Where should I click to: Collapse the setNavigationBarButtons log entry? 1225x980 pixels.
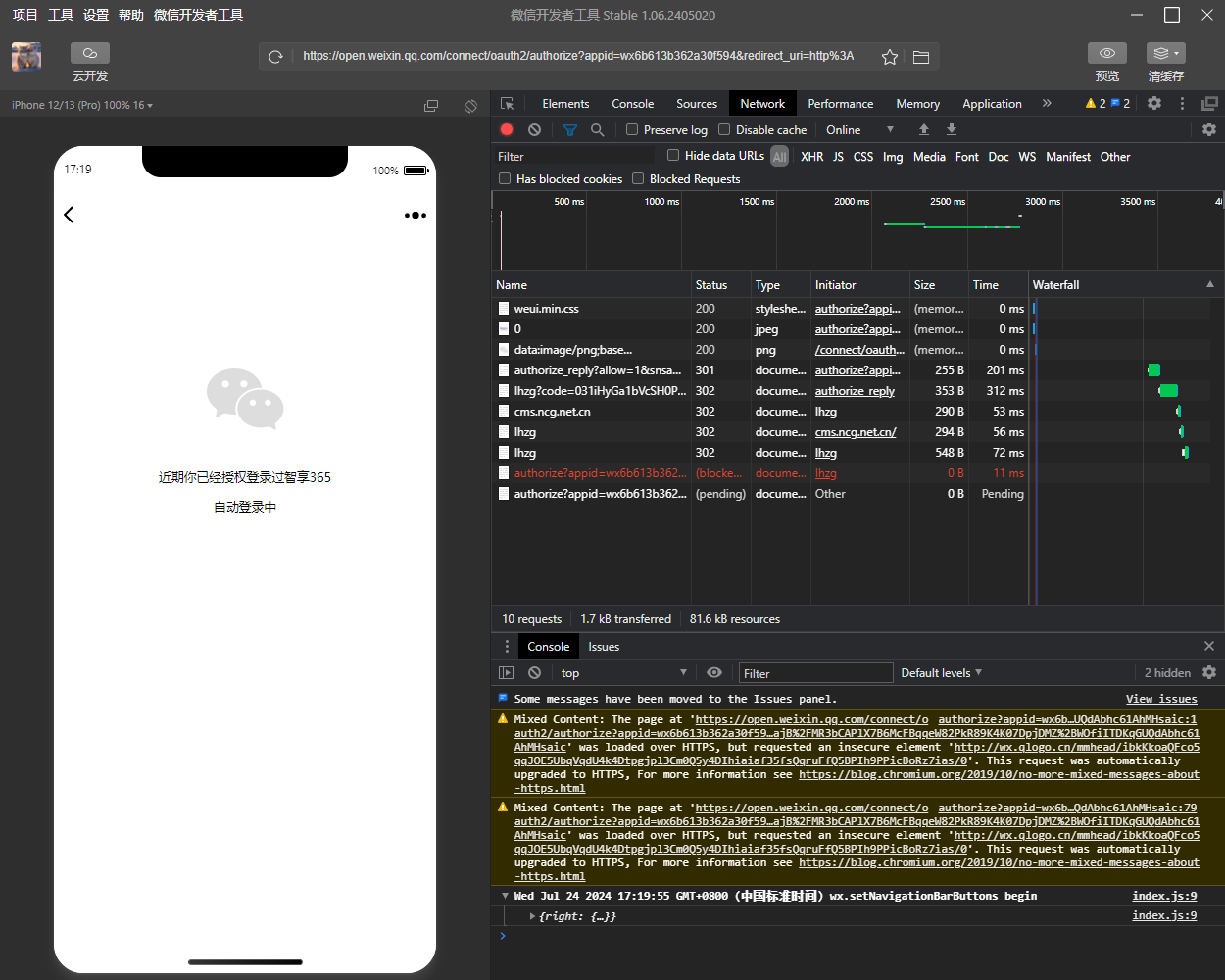505,896
